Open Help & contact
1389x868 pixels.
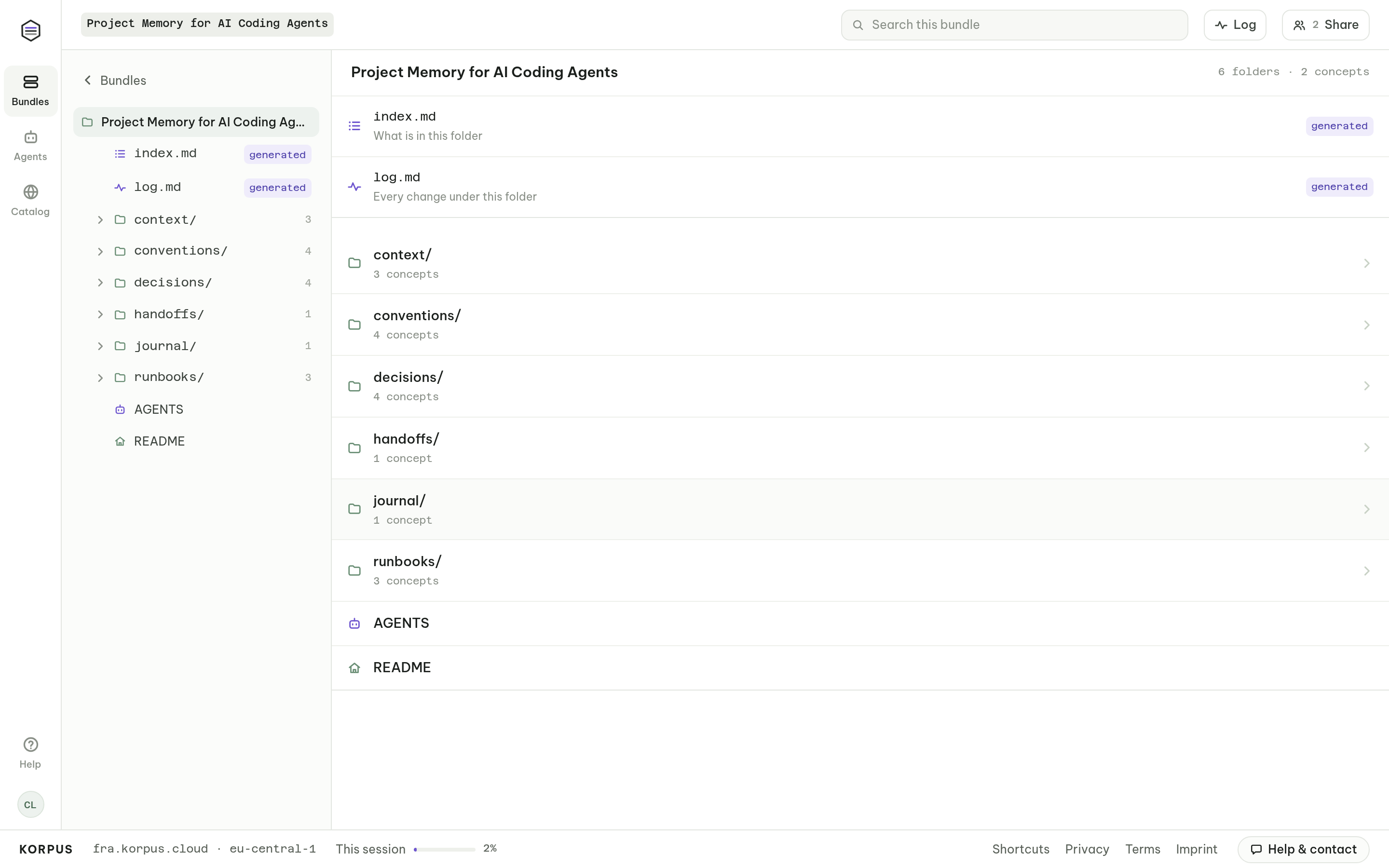coord(1303,849)
